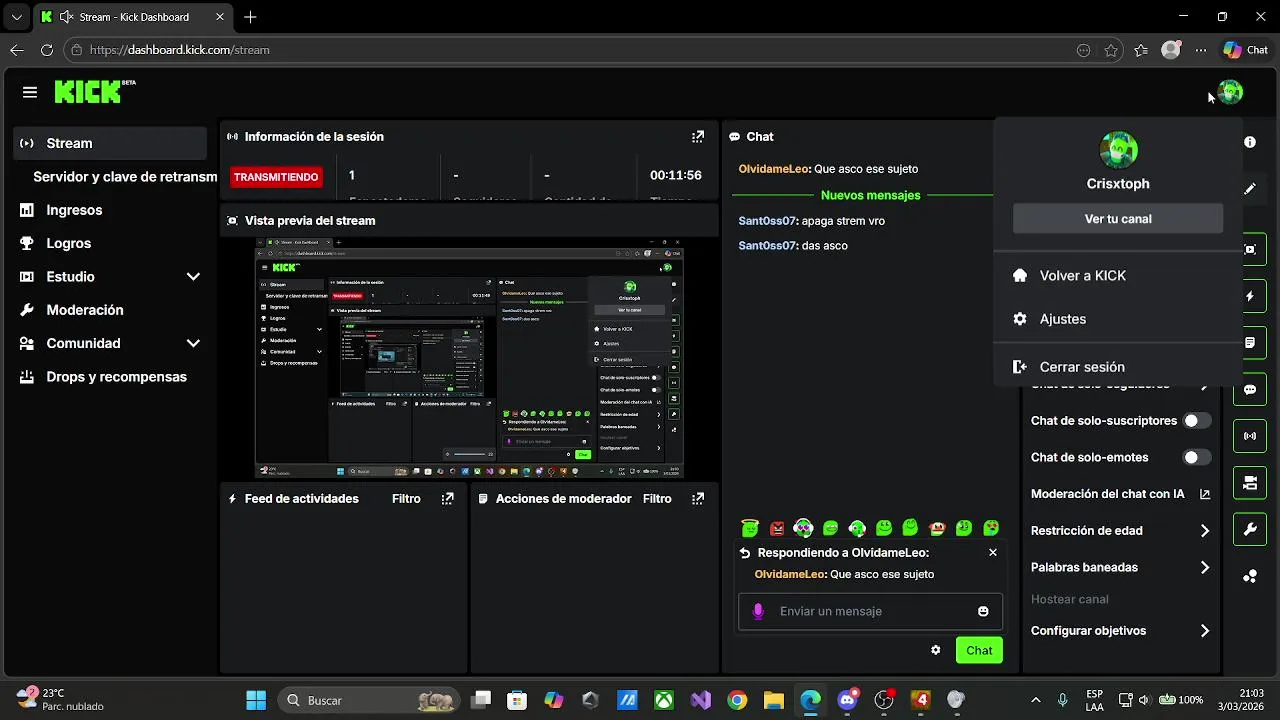Open browser tab list dropdown arrow

[16, 17]
